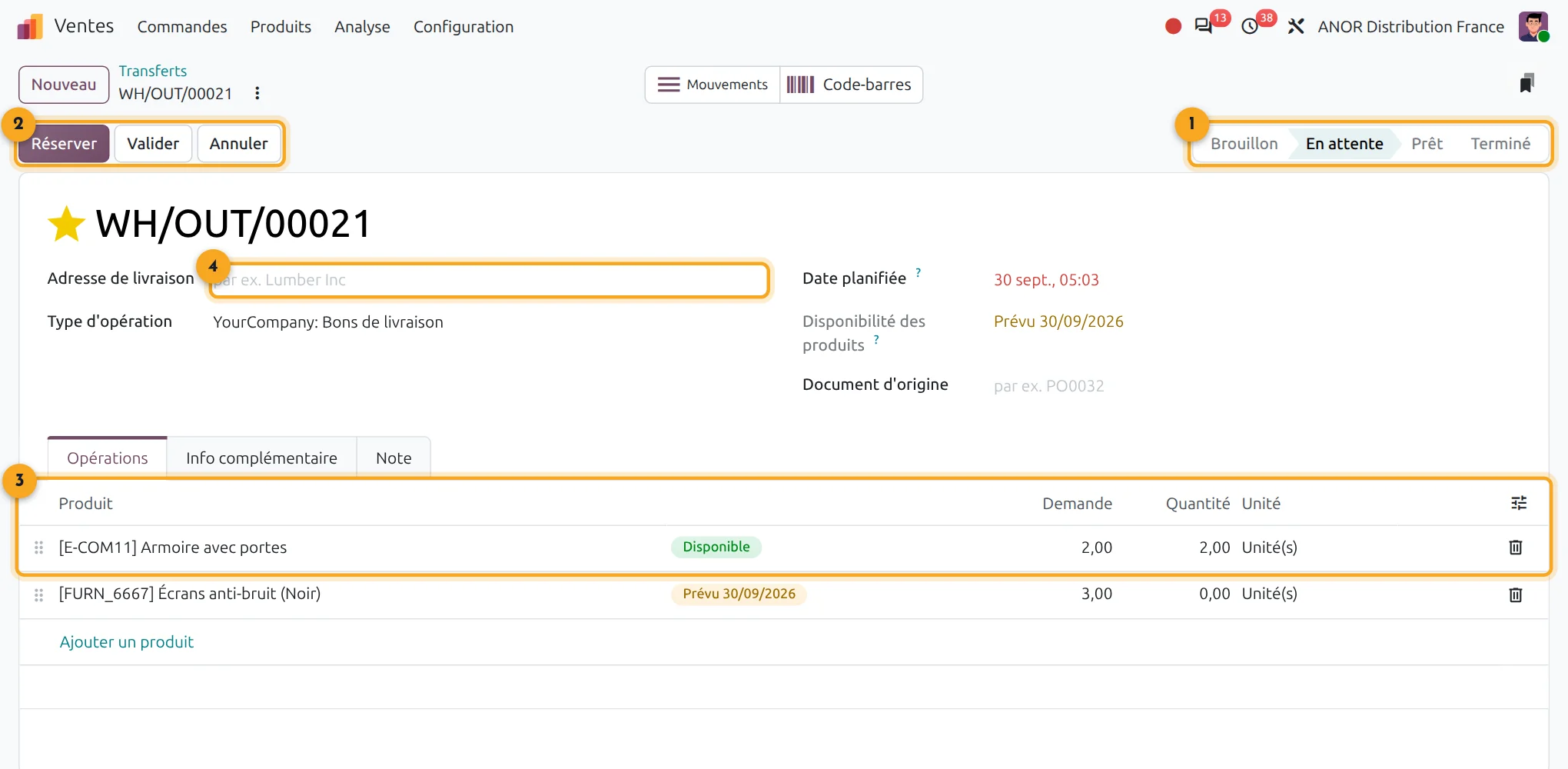Open the actions menu next to WH/OUT/00021

257,93
